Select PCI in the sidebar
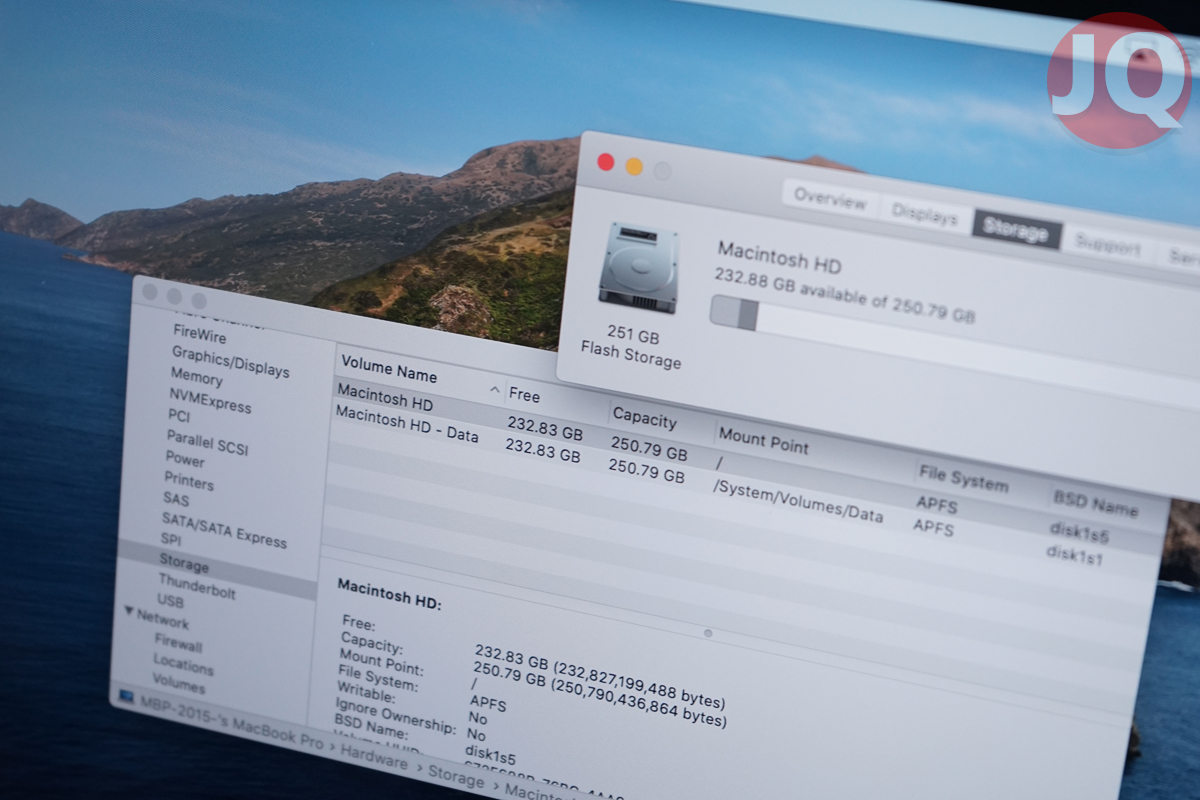The width and height of the screenshot is (1200, 800). click(x=179, y=415)
